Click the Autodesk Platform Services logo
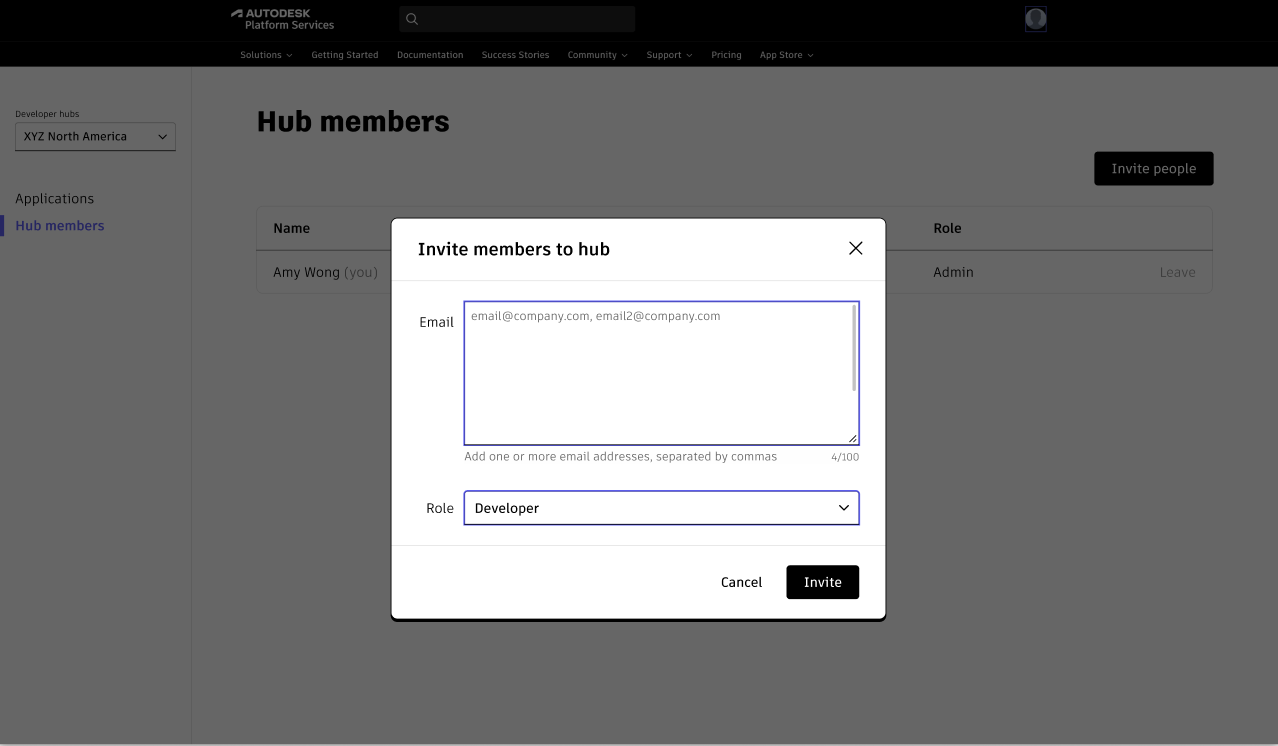Image resolution: width=1278 pixels, height=746 pixels. pyautogui.click(x=283, y=19)
